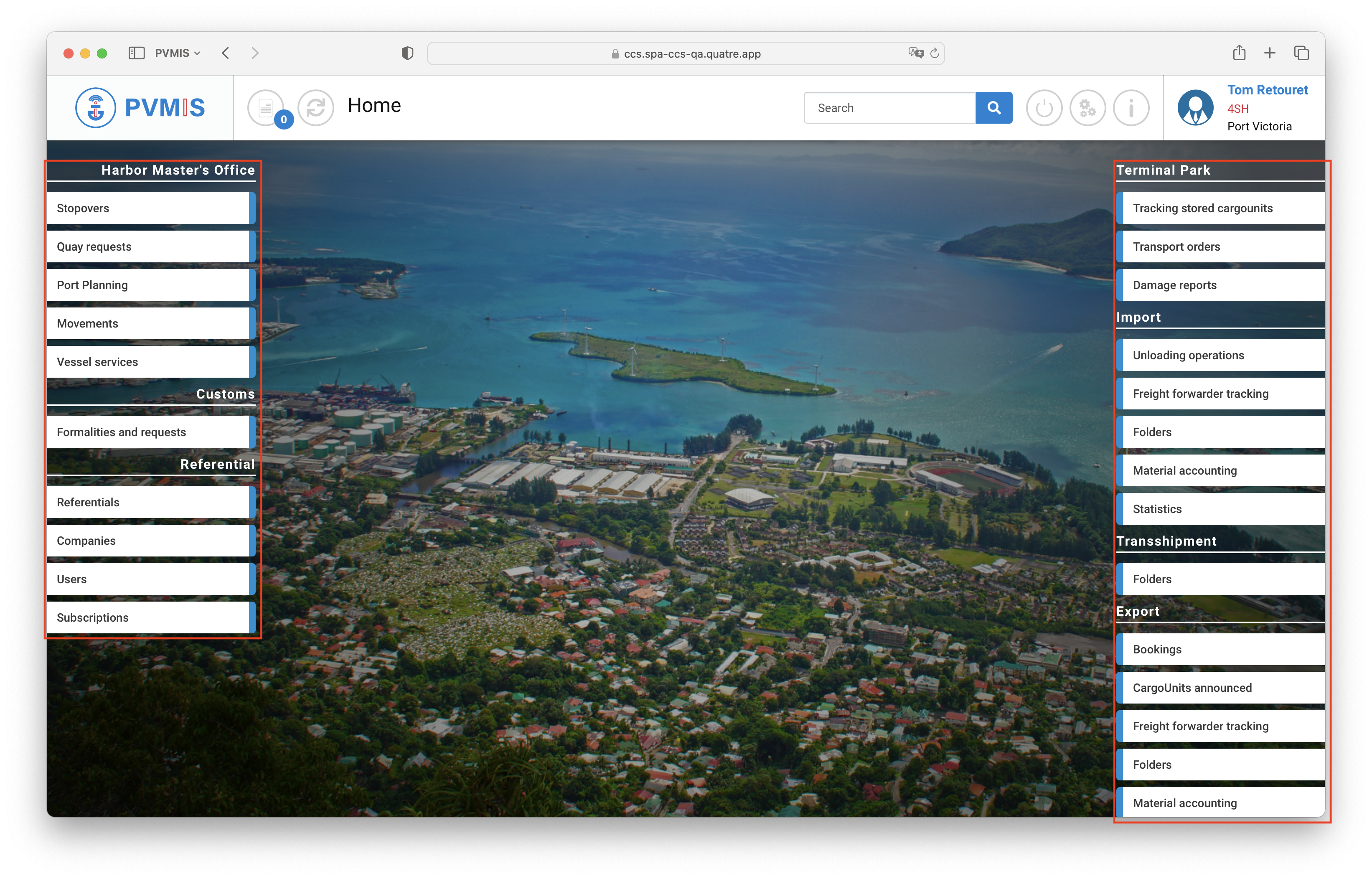Toggle Safari sidebar button
The width and height of the screenshot is (1372, 879).
tap(136, 53)
